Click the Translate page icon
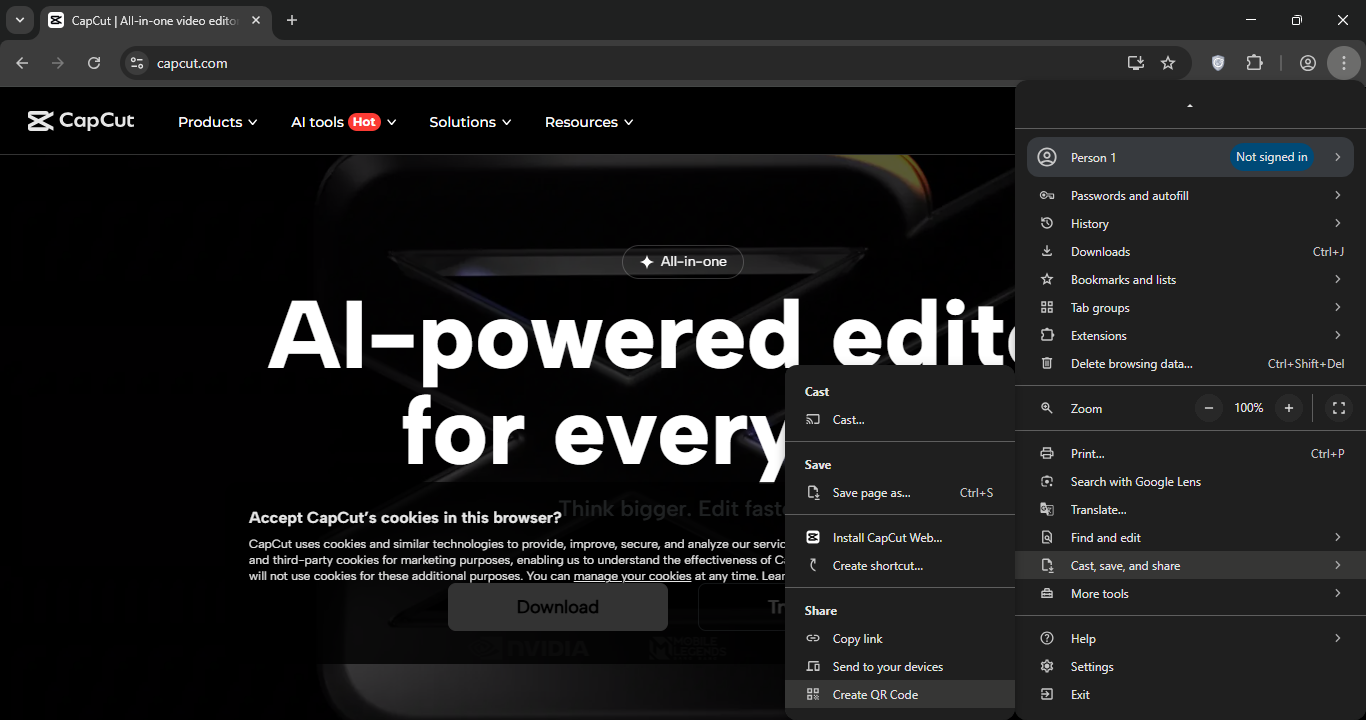 click(1047, 509)
